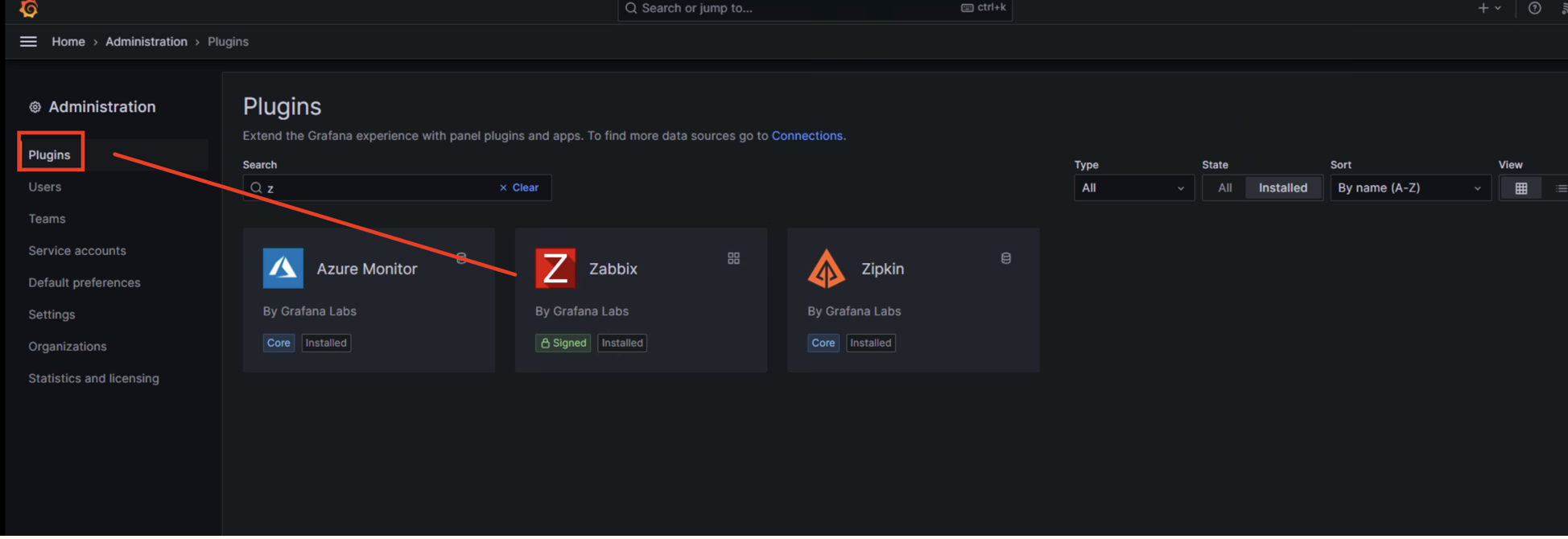Switch to list view layout

[x=1560, y=188]
